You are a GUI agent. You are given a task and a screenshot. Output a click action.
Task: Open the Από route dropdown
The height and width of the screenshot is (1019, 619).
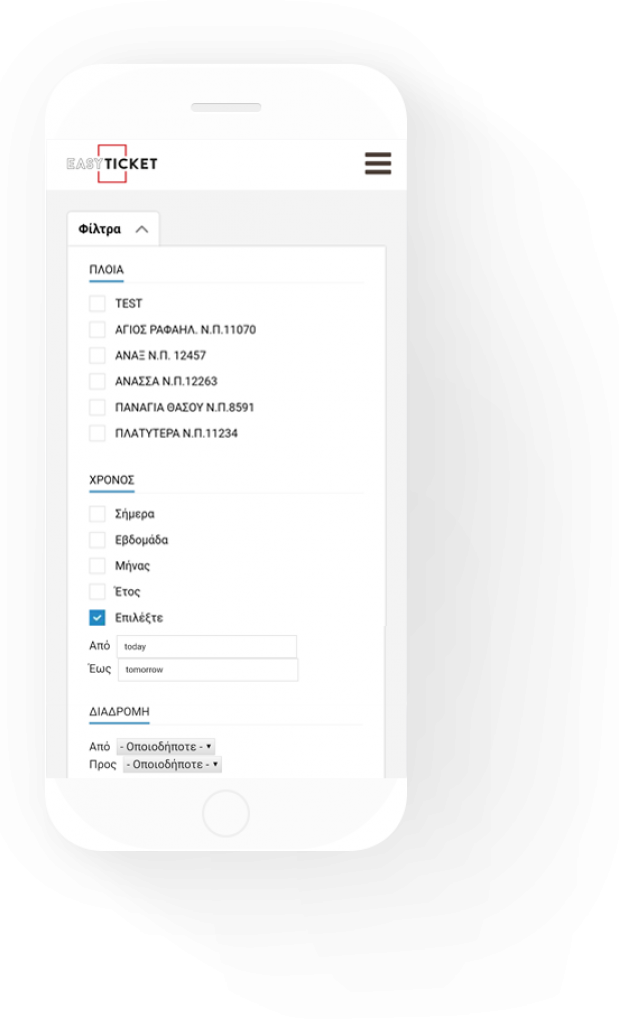tap(166, 747)
